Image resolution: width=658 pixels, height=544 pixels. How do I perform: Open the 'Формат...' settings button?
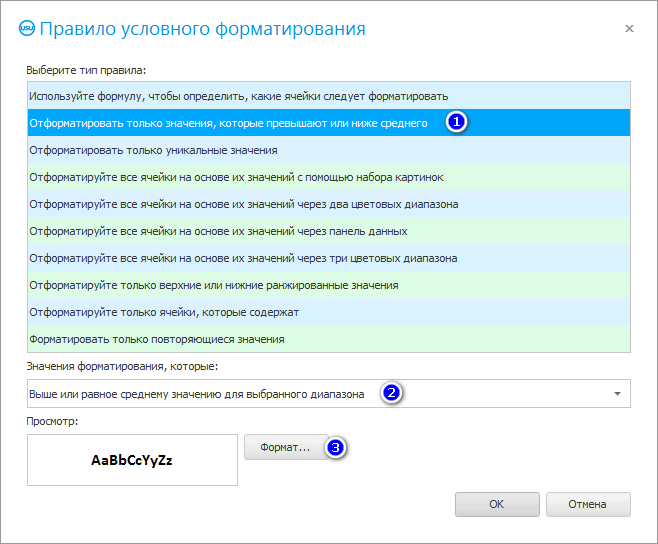coord(285,448)
